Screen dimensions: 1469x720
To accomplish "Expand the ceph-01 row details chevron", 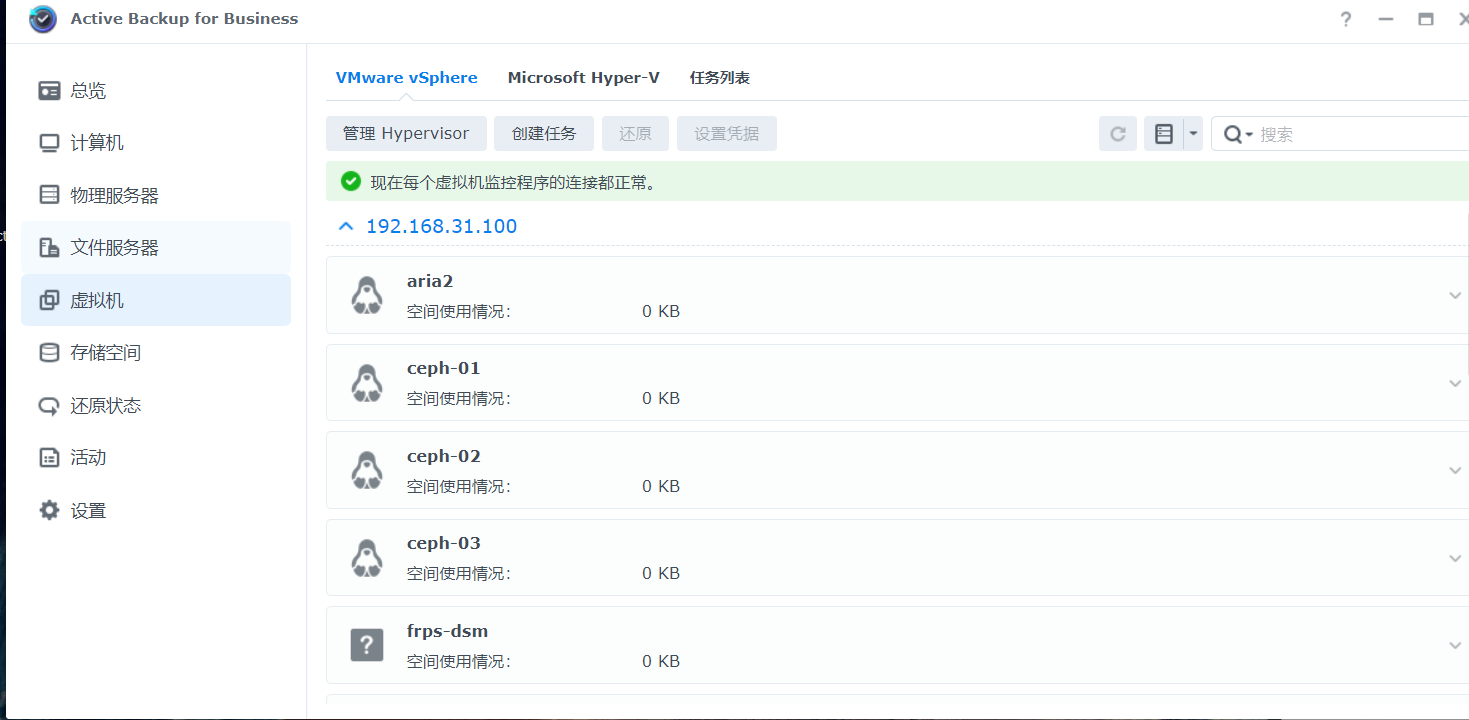I will pos(1455,383).
